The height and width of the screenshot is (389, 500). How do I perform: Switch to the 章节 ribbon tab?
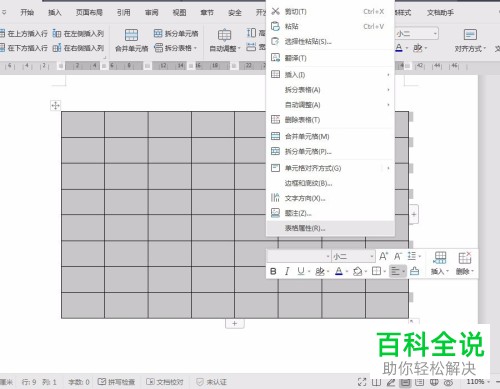coord(207,13)
